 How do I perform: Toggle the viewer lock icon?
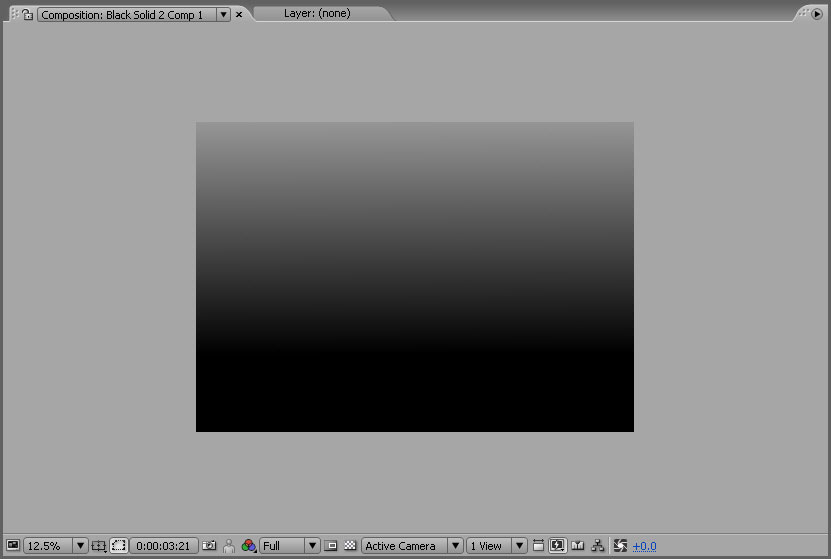(x=28, y=15)
